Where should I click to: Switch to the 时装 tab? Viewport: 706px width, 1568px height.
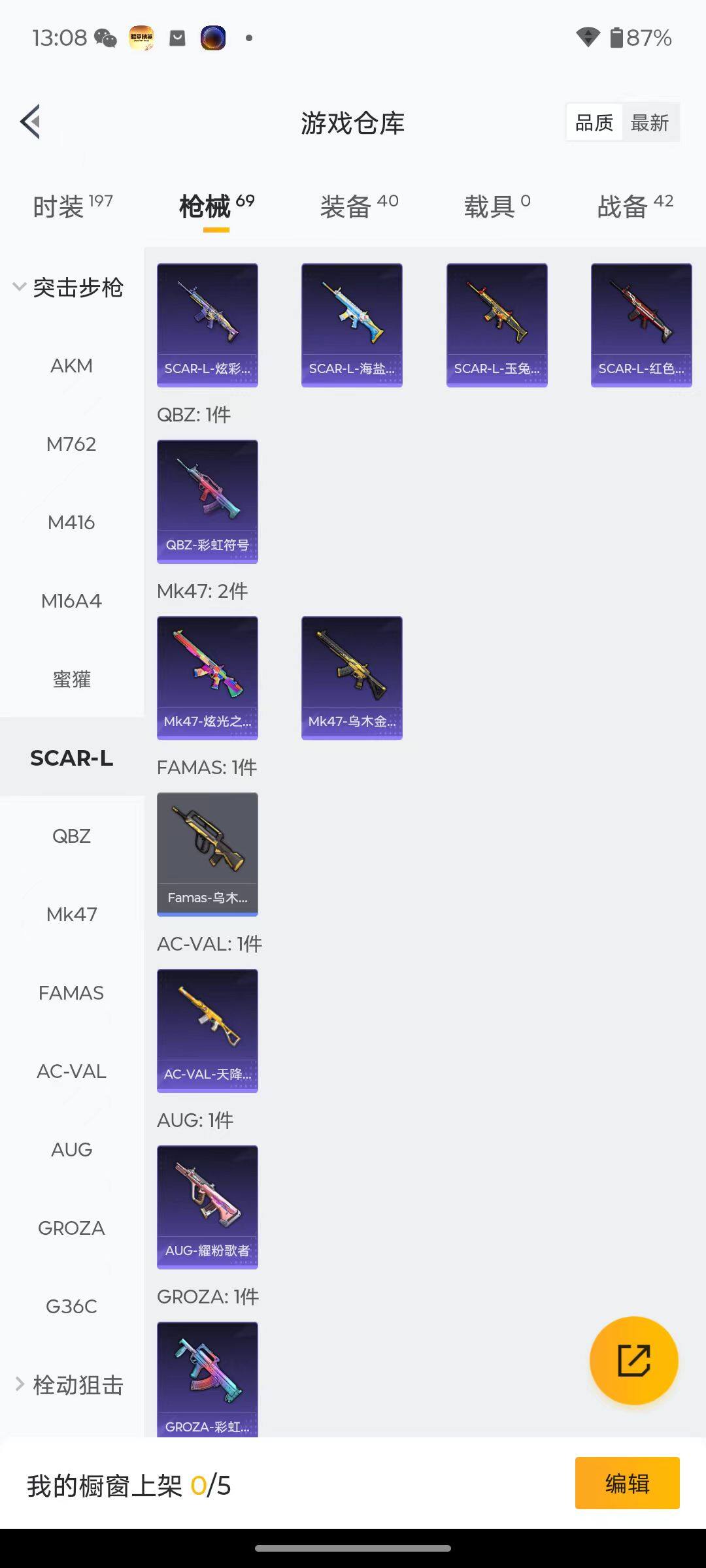coord(73,206)
